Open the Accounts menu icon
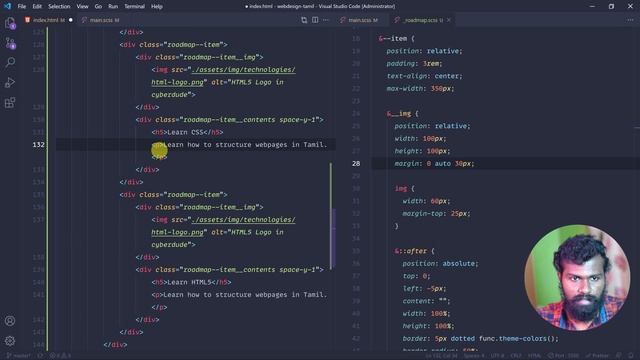 [10, 321]
